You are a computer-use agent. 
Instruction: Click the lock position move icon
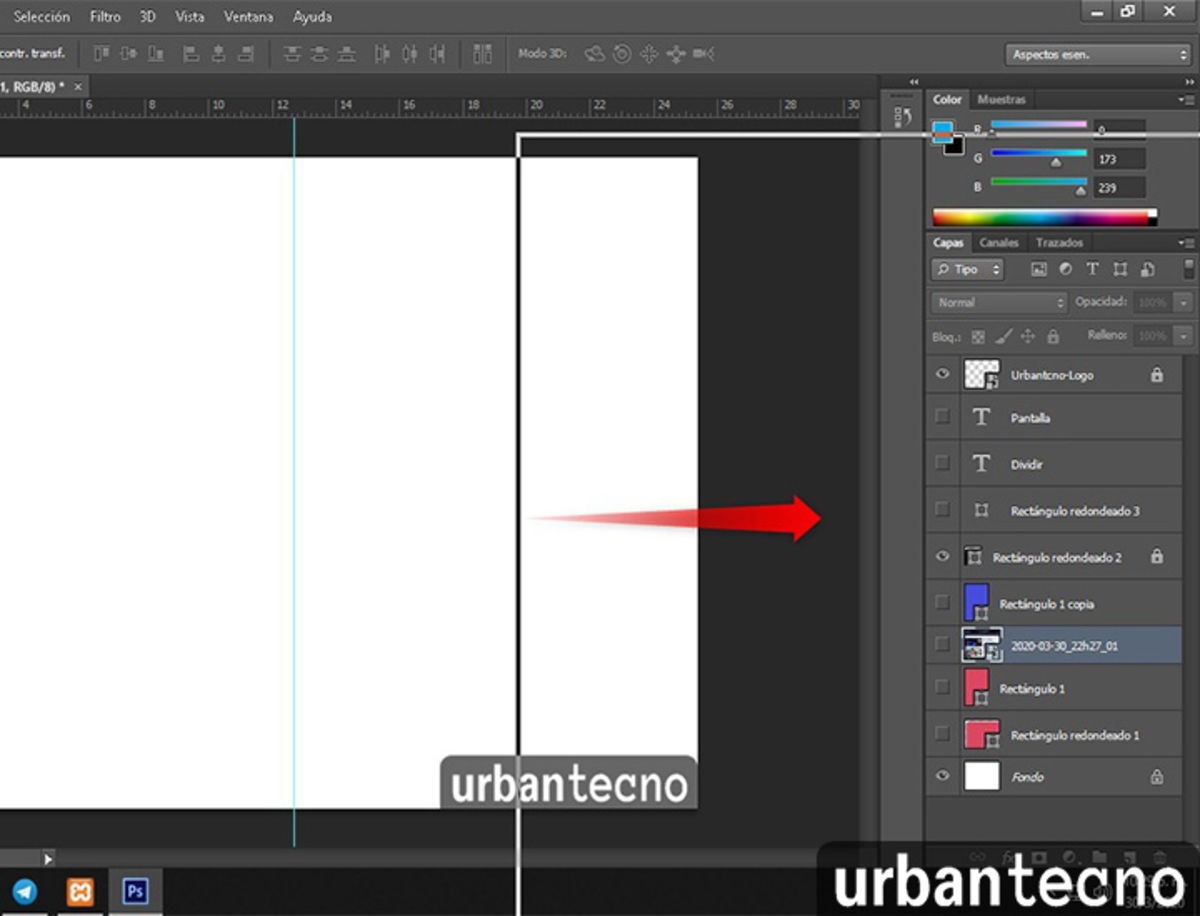point(1028,337)
